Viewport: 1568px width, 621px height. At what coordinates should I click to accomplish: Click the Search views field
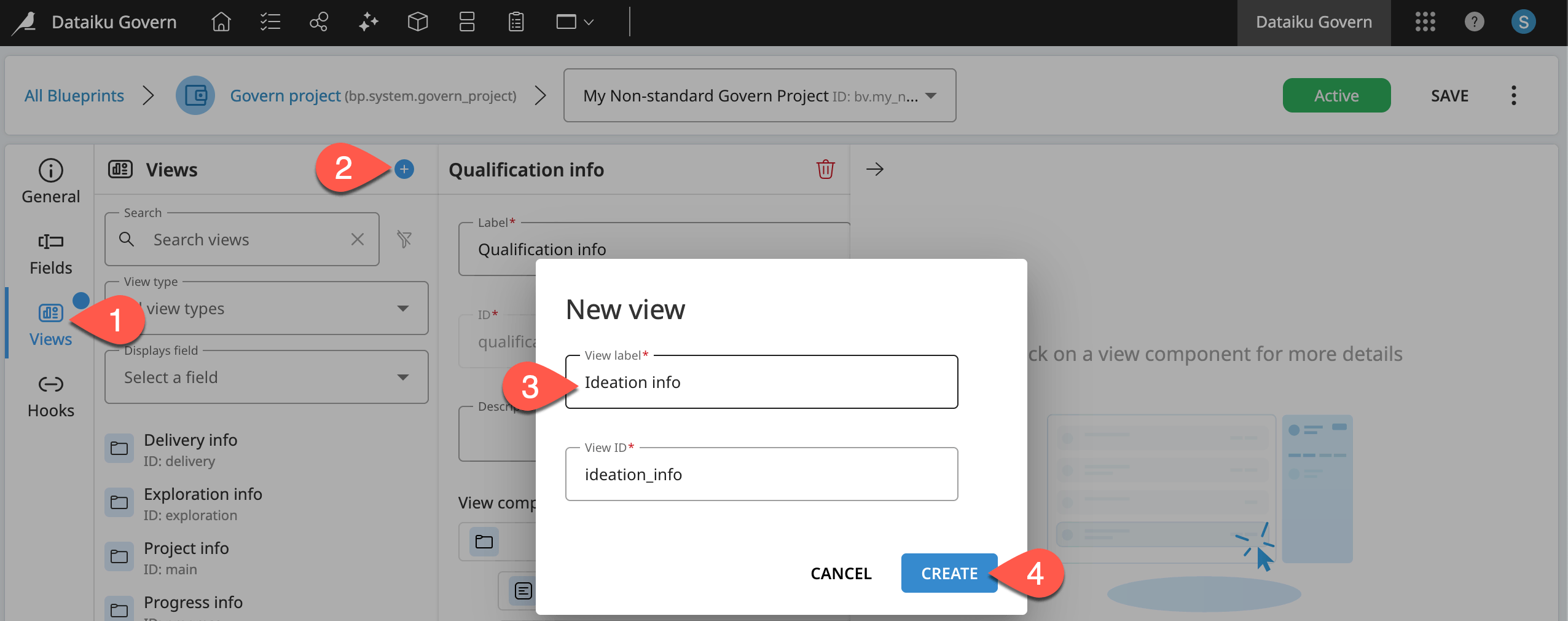coord(242,239)
